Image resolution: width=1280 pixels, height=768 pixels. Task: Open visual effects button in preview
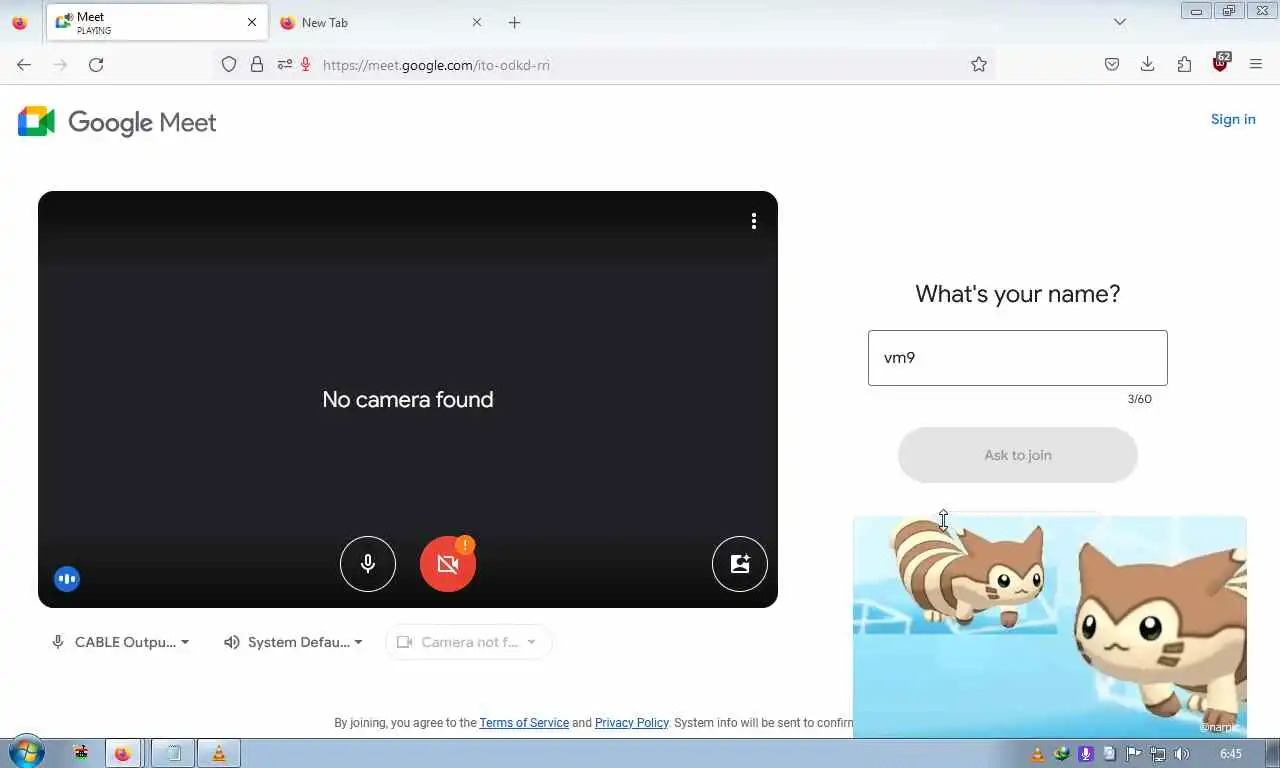tap(740, 564)
